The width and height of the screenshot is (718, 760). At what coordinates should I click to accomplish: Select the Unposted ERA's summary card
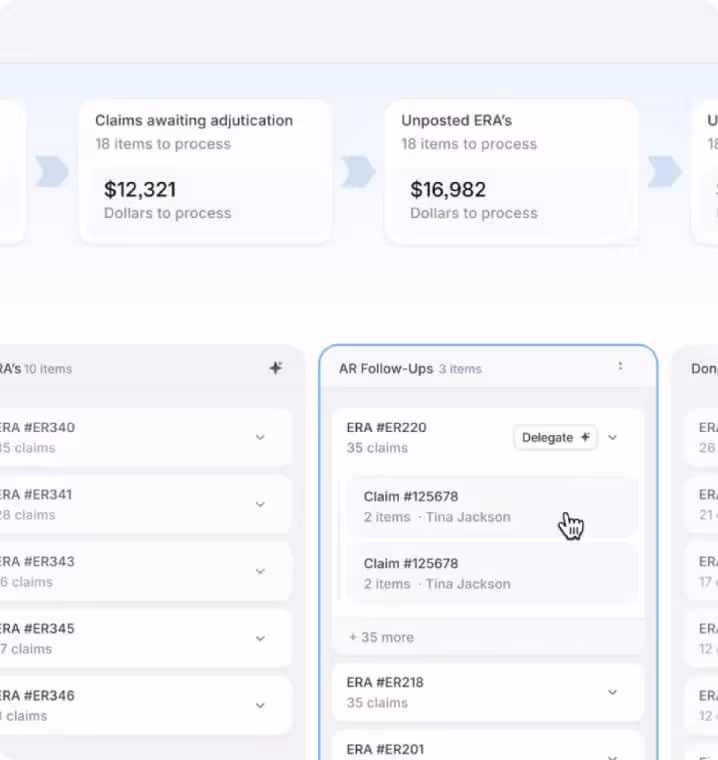(x=511, y=172)
